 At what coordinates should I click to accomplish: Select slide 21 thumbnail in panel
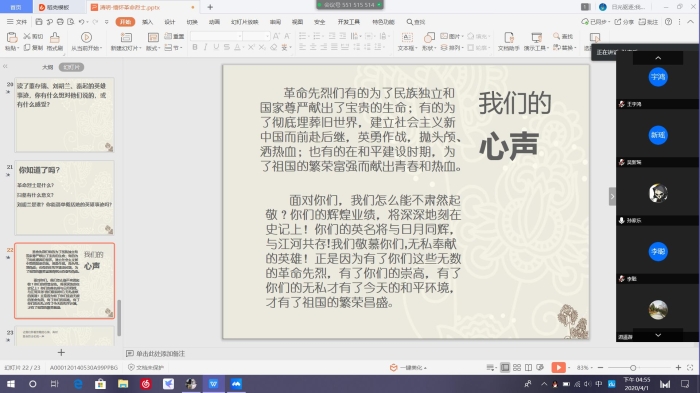click(x=64, y=198)
